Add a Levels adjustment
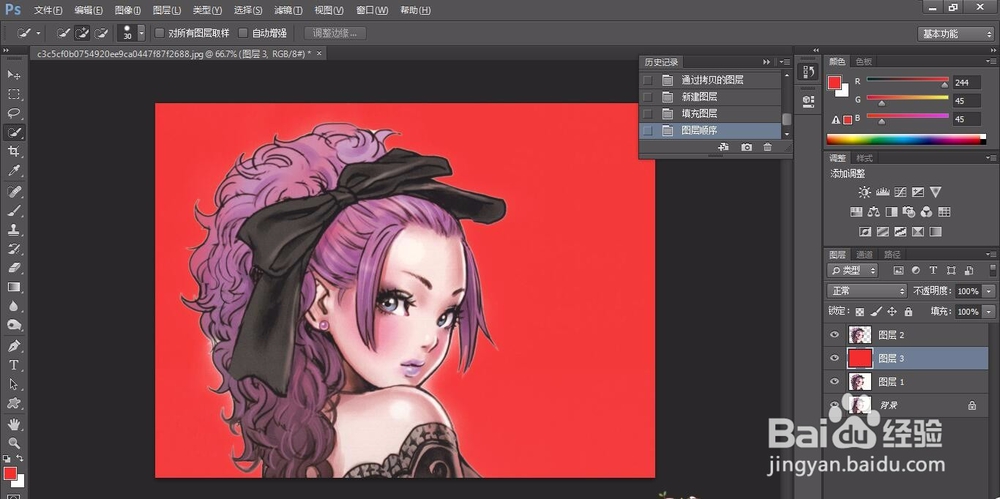The width and height of the screenshot is (1000, 499). click(x=883, y=192)
